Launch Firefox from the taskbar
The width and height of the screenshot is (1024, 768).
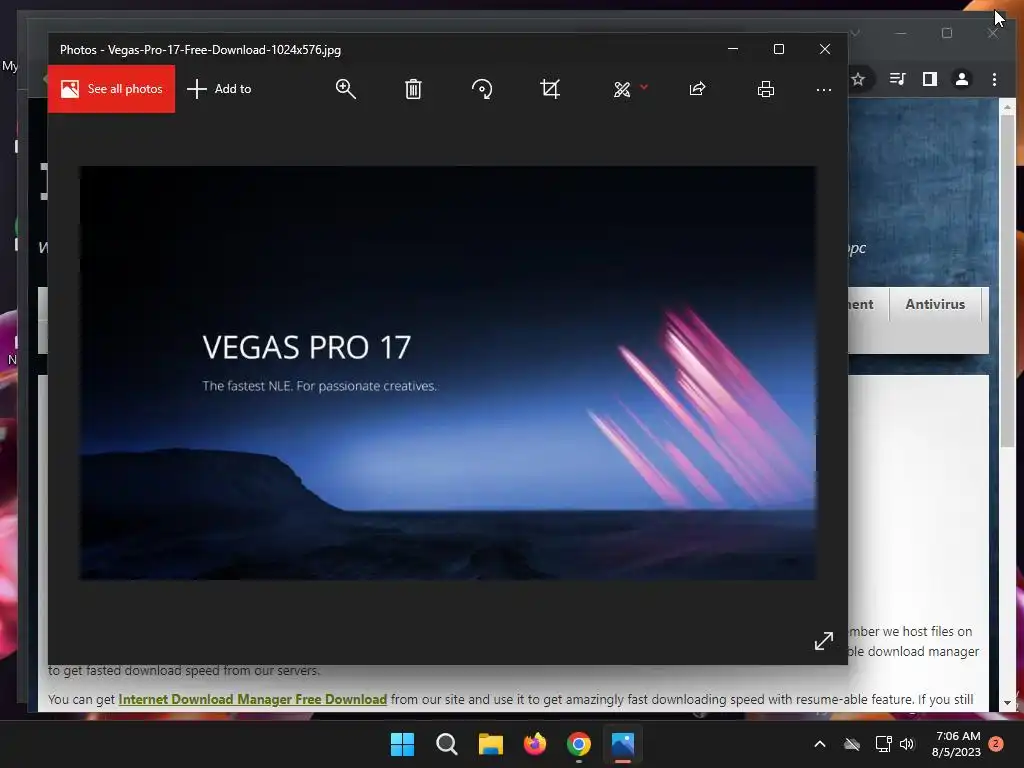535,744
